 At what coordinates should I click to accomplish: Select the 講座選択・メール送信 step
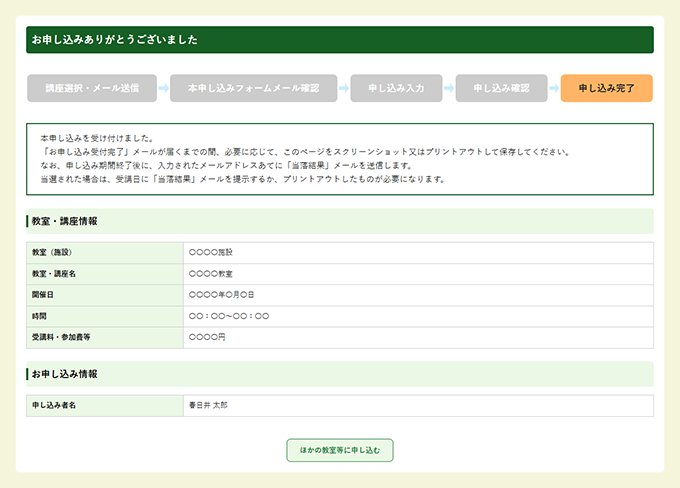pos(92,88)
